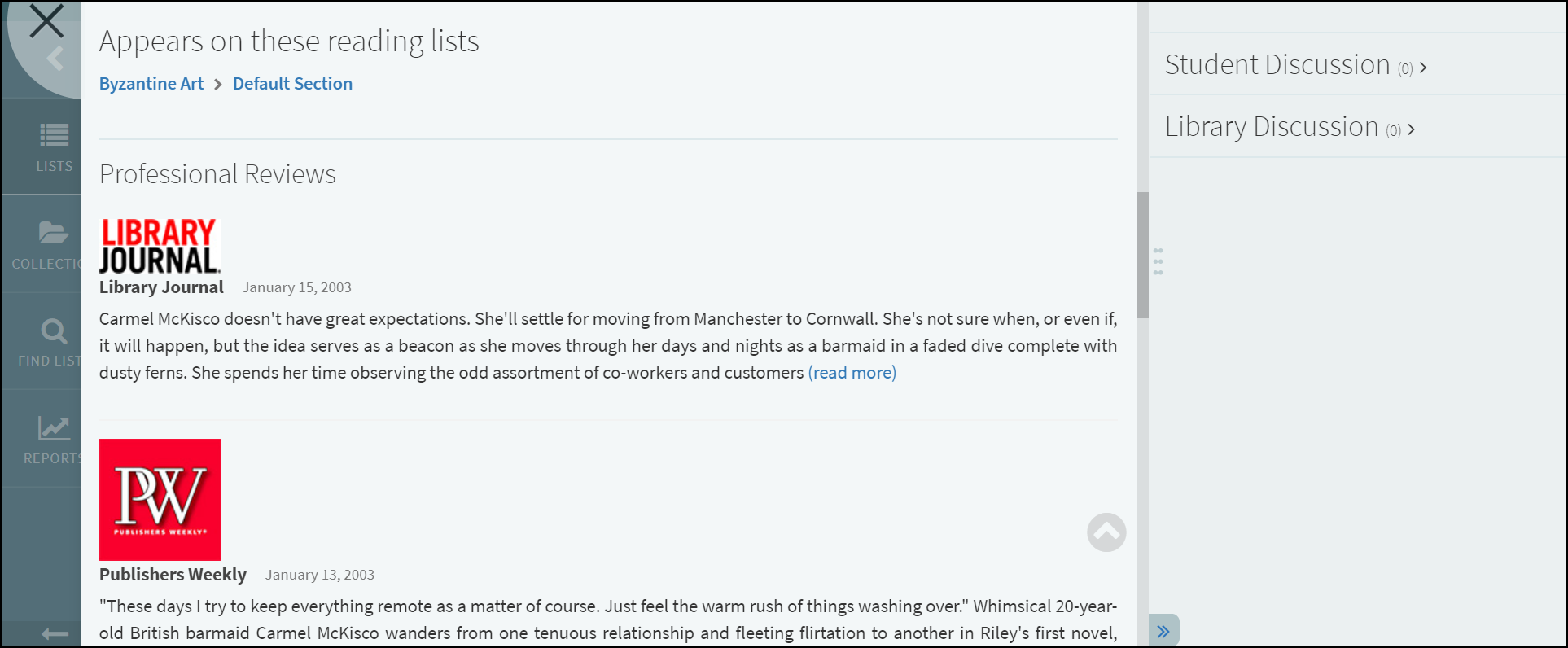Open the Reports chart icon

point(54,428)
